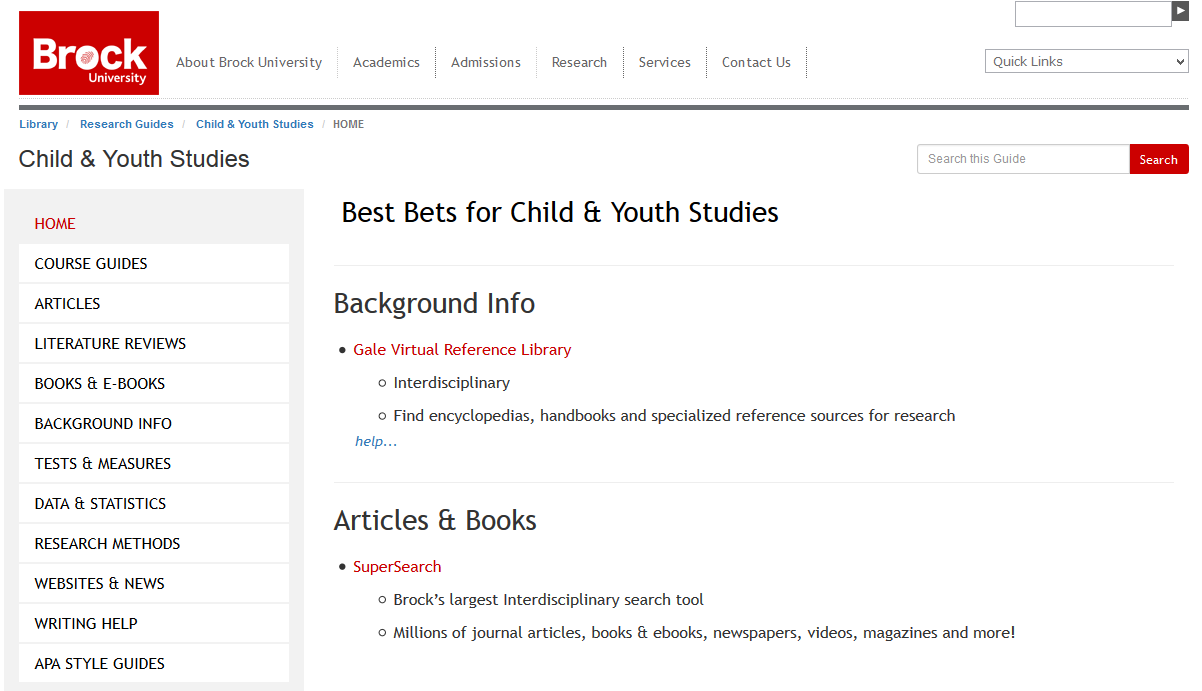Click the top search arrow button
This screenshot has height=691, width=1202.
(x=1181, y=11)
